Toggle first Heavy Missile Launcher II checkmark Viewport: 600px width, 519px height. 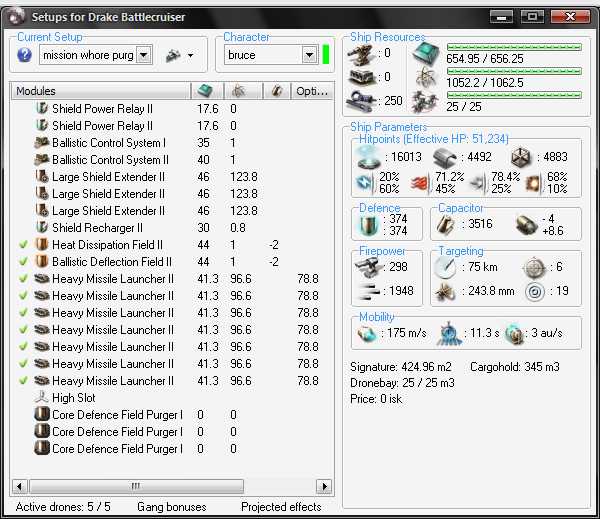(x=24, y=278)
